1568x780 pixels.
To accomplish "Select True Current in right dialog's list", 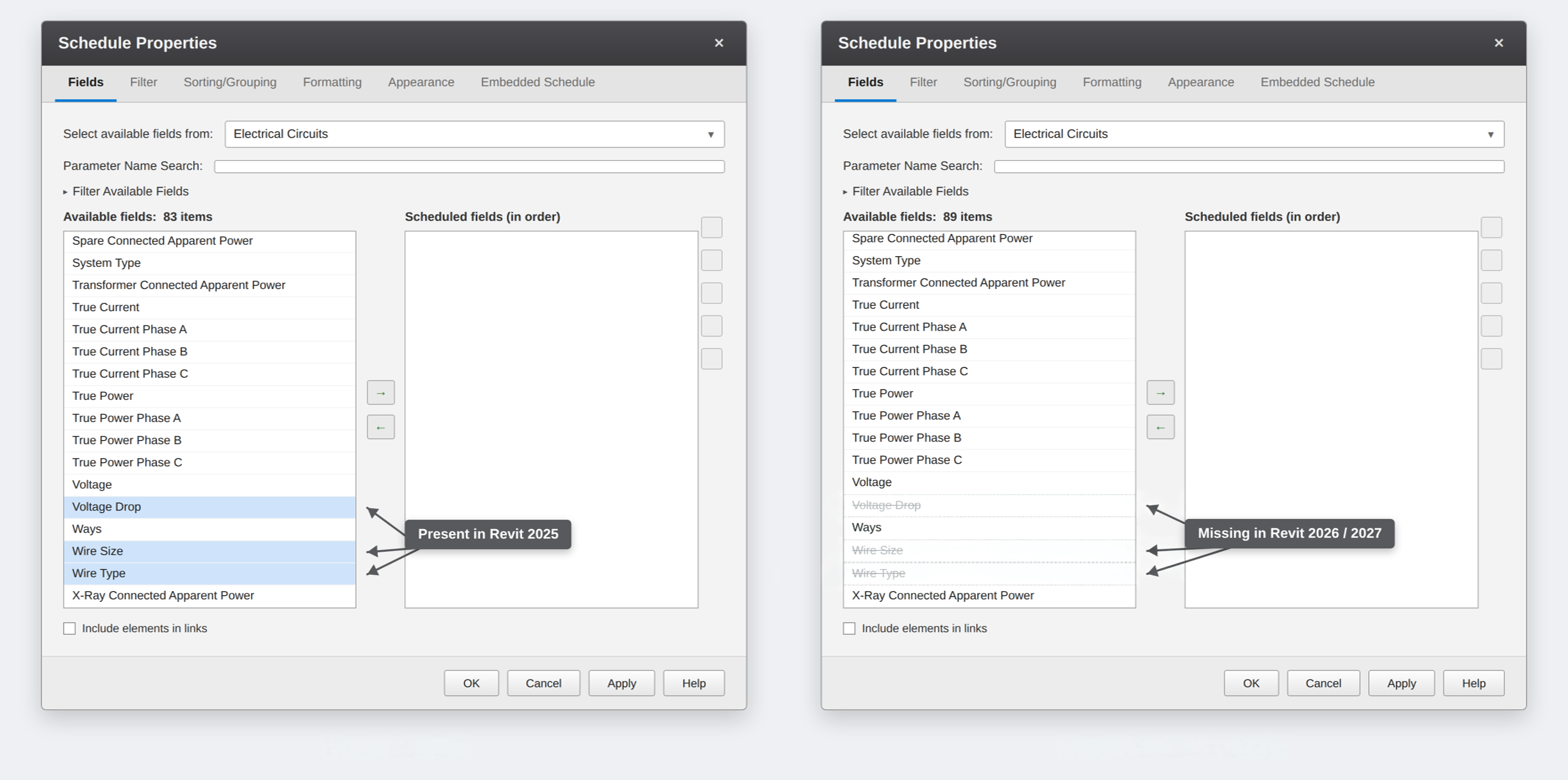I will point(989,305).
